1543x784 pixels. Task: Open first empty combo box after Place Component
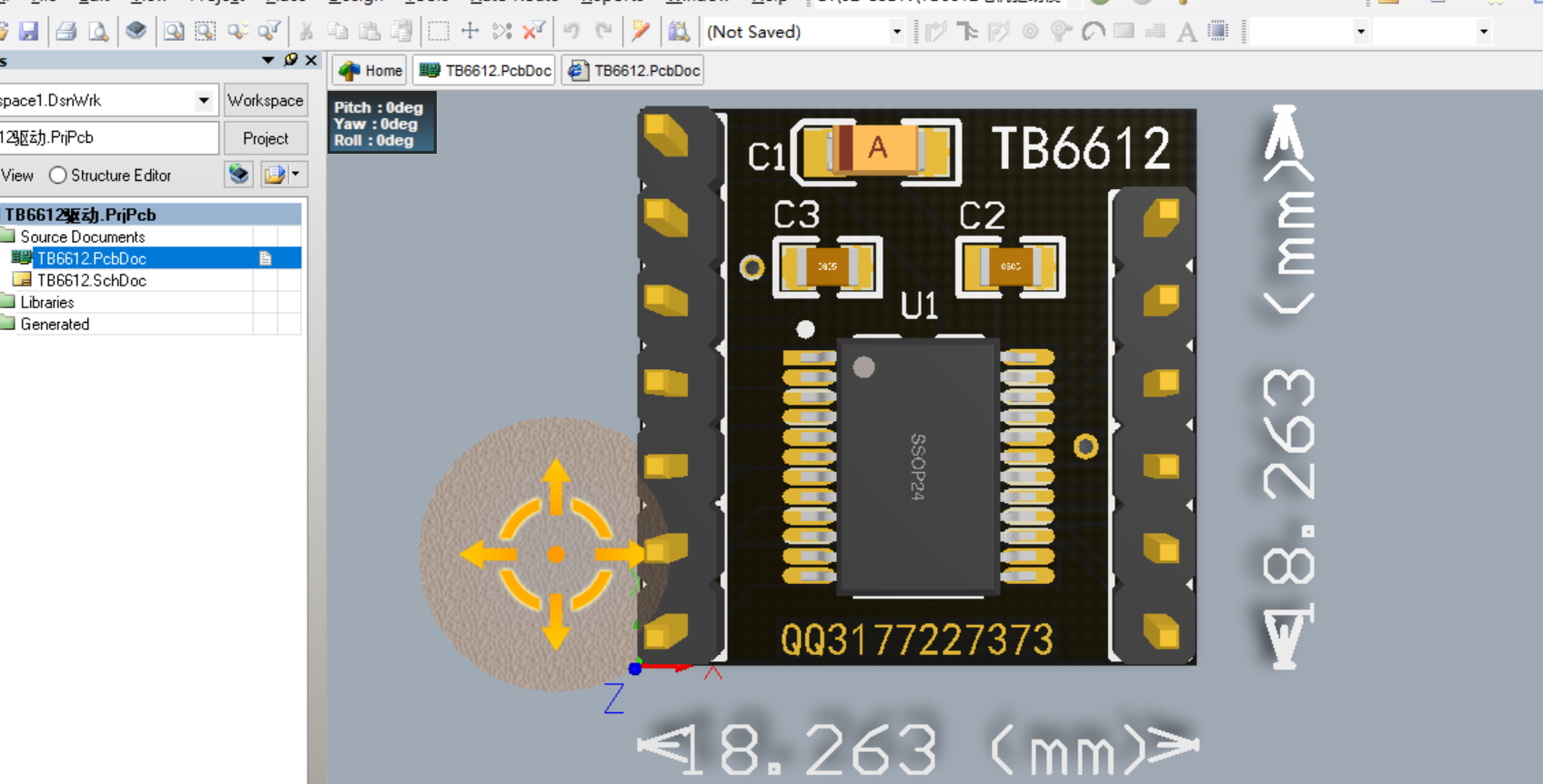[x=1310, y=32]
